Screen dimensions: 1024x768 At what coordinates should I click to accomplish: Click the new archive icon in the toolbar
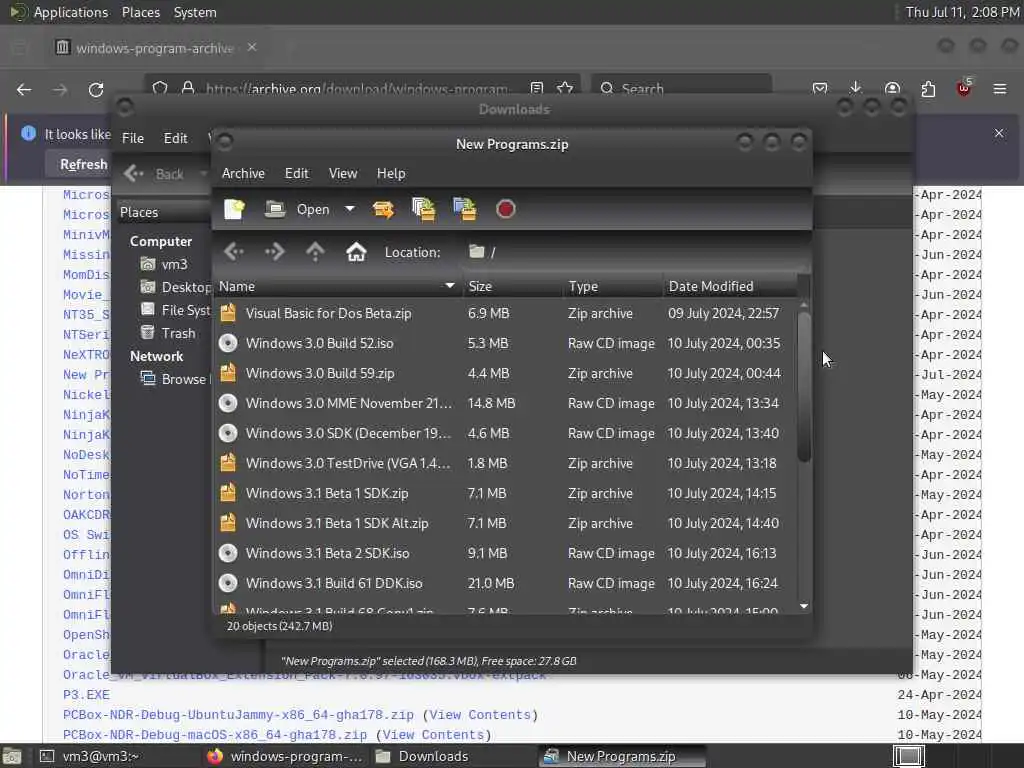coord(234,210)
